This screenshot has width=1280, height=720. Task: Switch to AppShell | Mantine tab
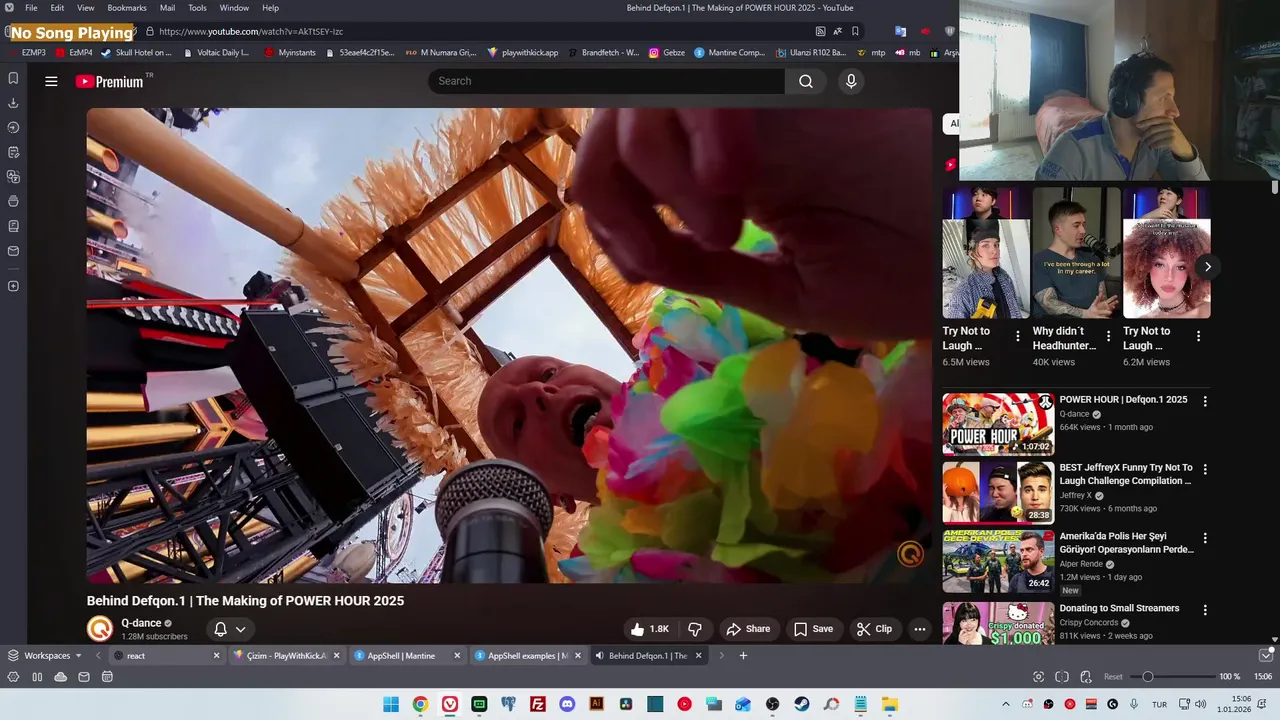pos(408,656)
